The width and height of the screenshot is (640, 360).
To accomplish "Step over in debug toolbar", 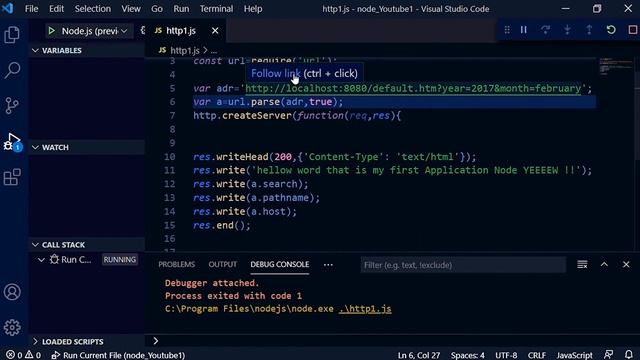I will (545, 30).
